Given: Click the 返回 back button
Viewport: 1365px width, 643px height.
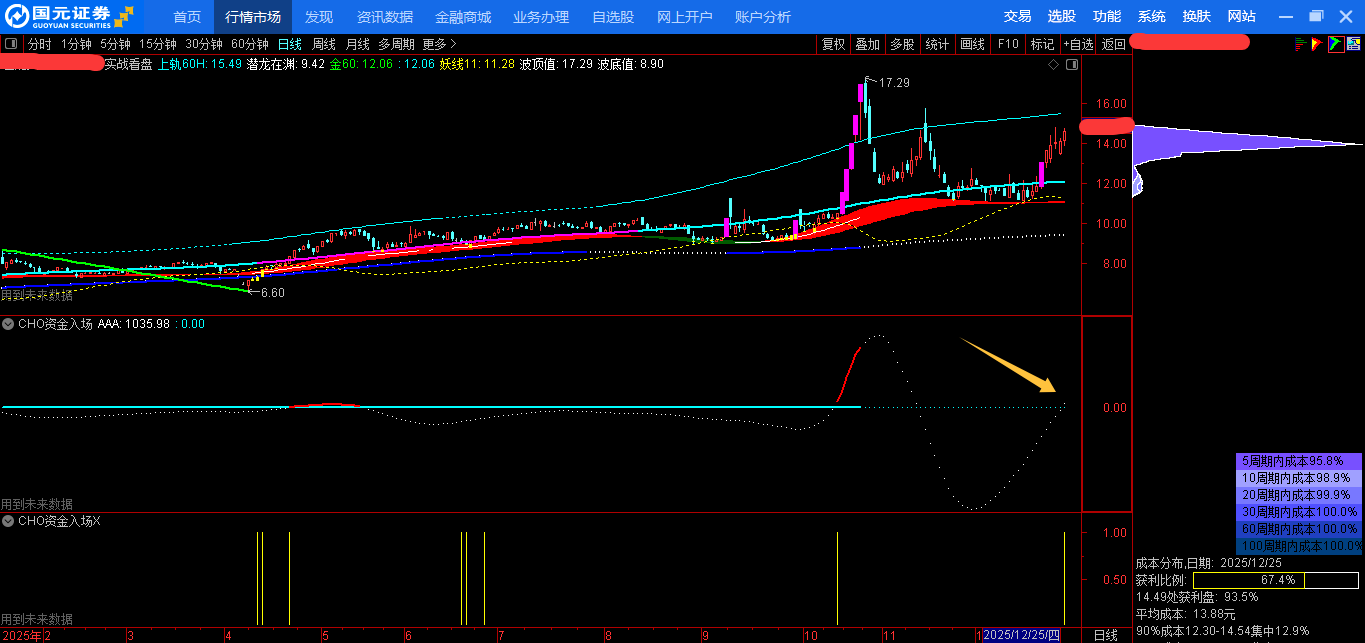Looking at the screenshot, I should click(x=1114, y=44).
